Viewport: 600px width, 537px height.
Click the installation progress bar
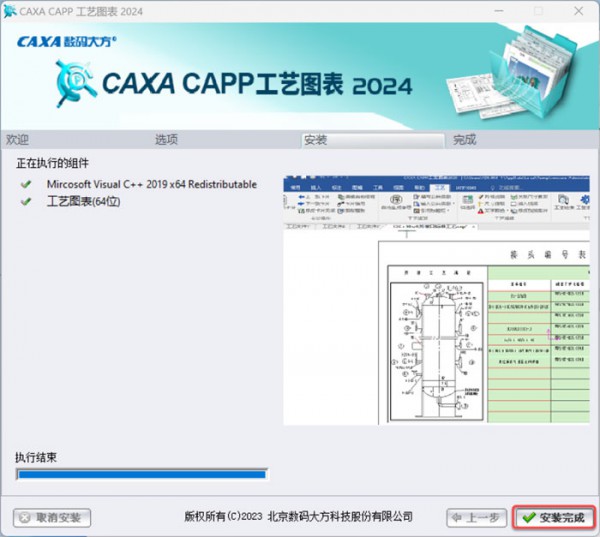142,474
